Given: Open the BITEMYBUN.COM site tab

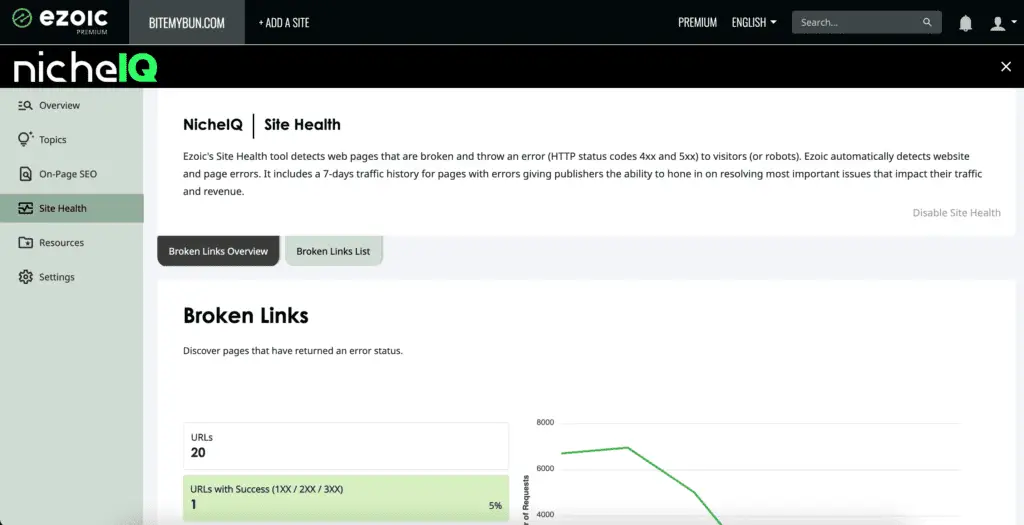Looking at the screenshot, I should [187, 22].
